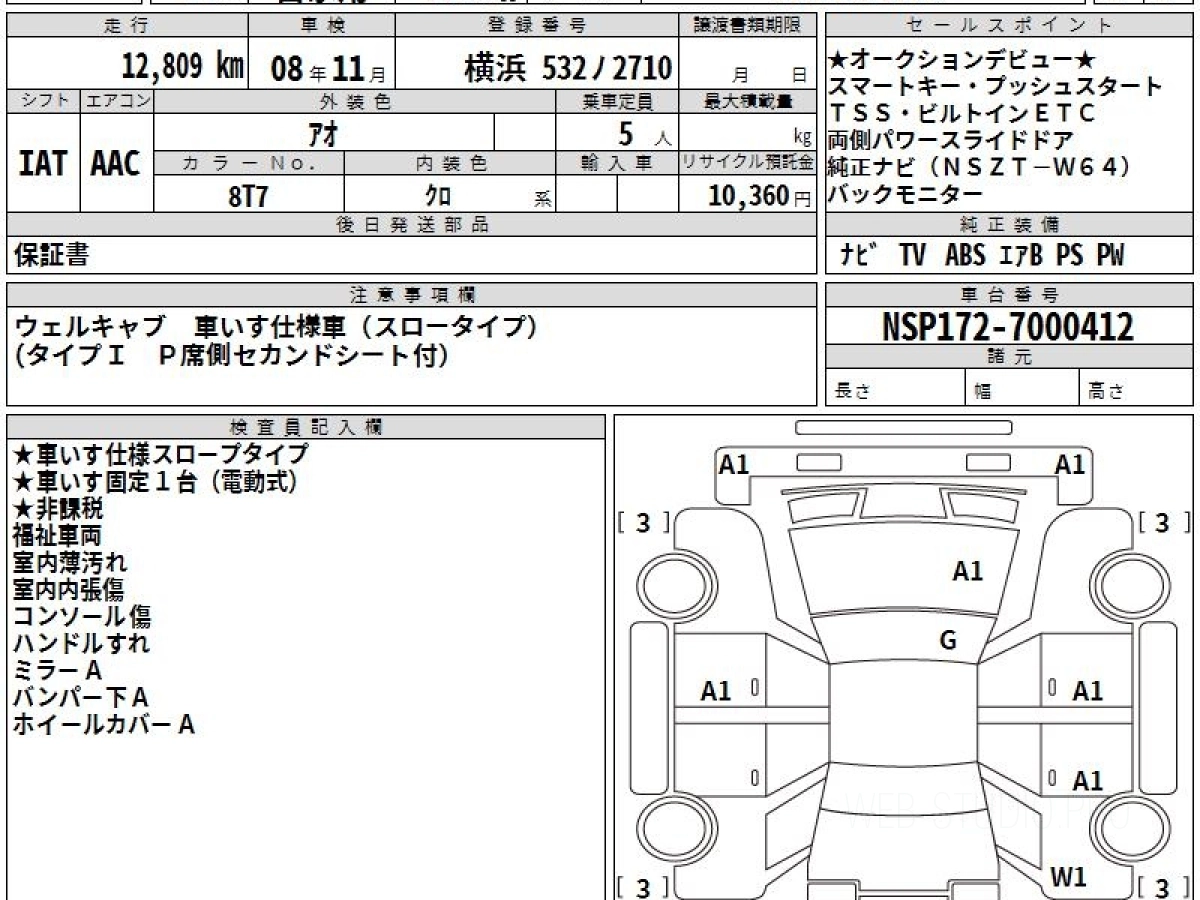
Task: Click the color number 8T7
Action: click(248, 196)
